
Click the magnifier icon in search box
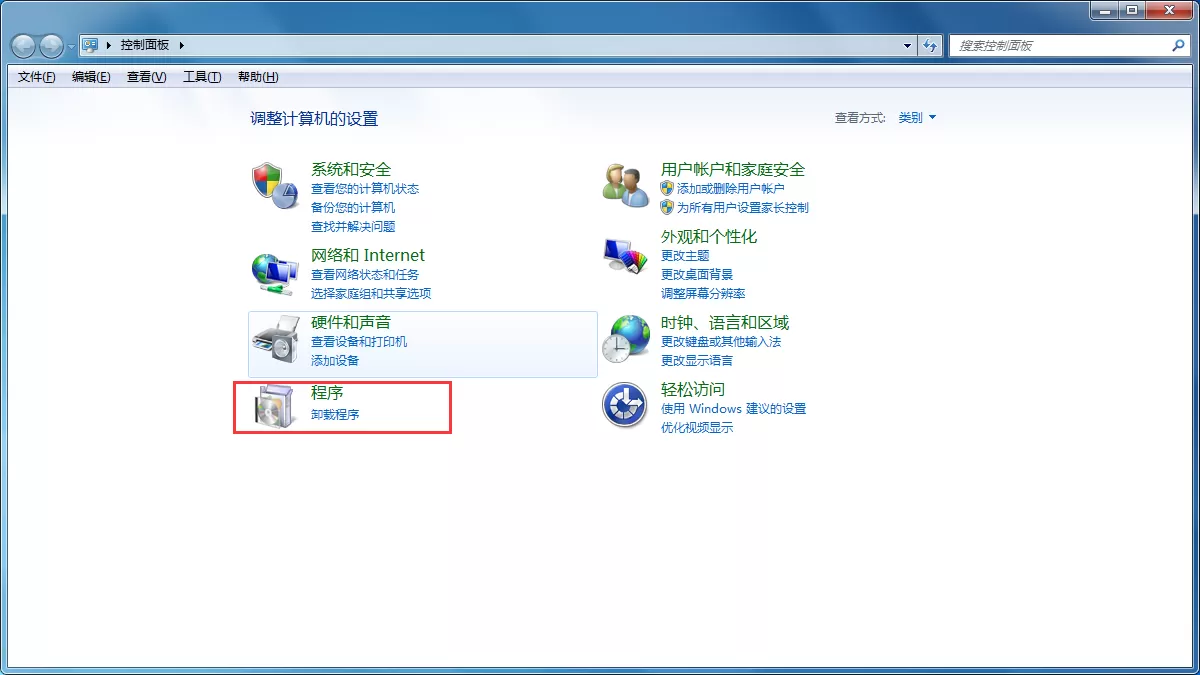(x=1178, y=45)
